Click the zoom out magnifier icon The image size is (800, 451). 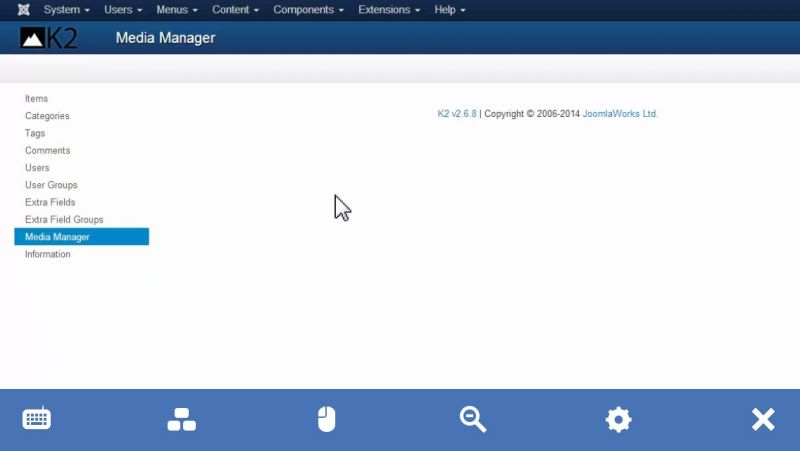coord(472,419)
